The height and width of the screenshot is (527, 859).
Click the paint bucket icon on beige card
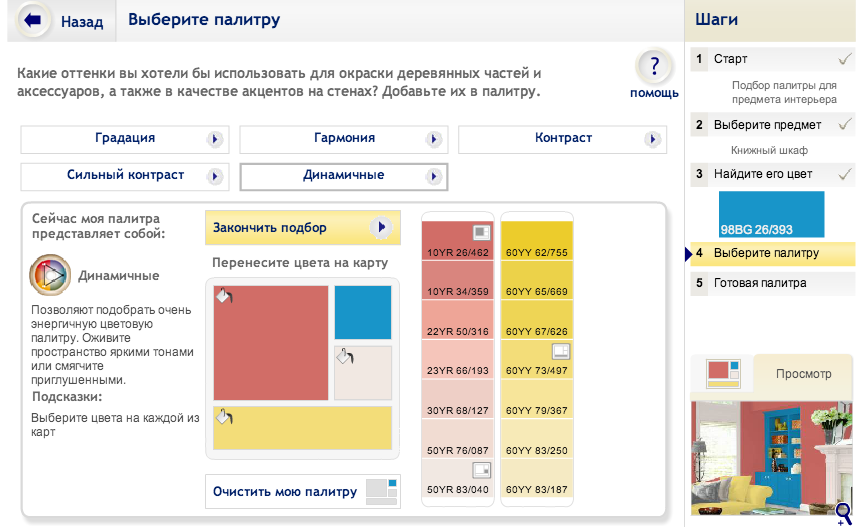(x=344, y=357)
